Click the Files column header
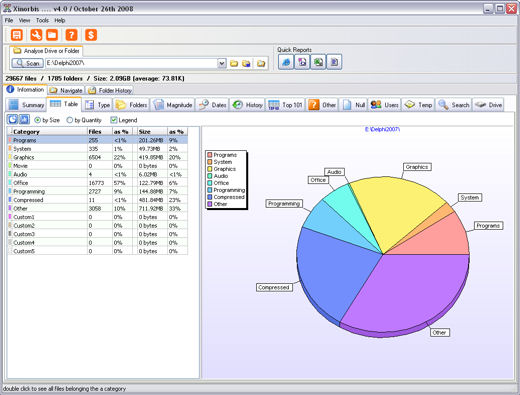This screenshot has height=395, width=520. tap(100, 132)
